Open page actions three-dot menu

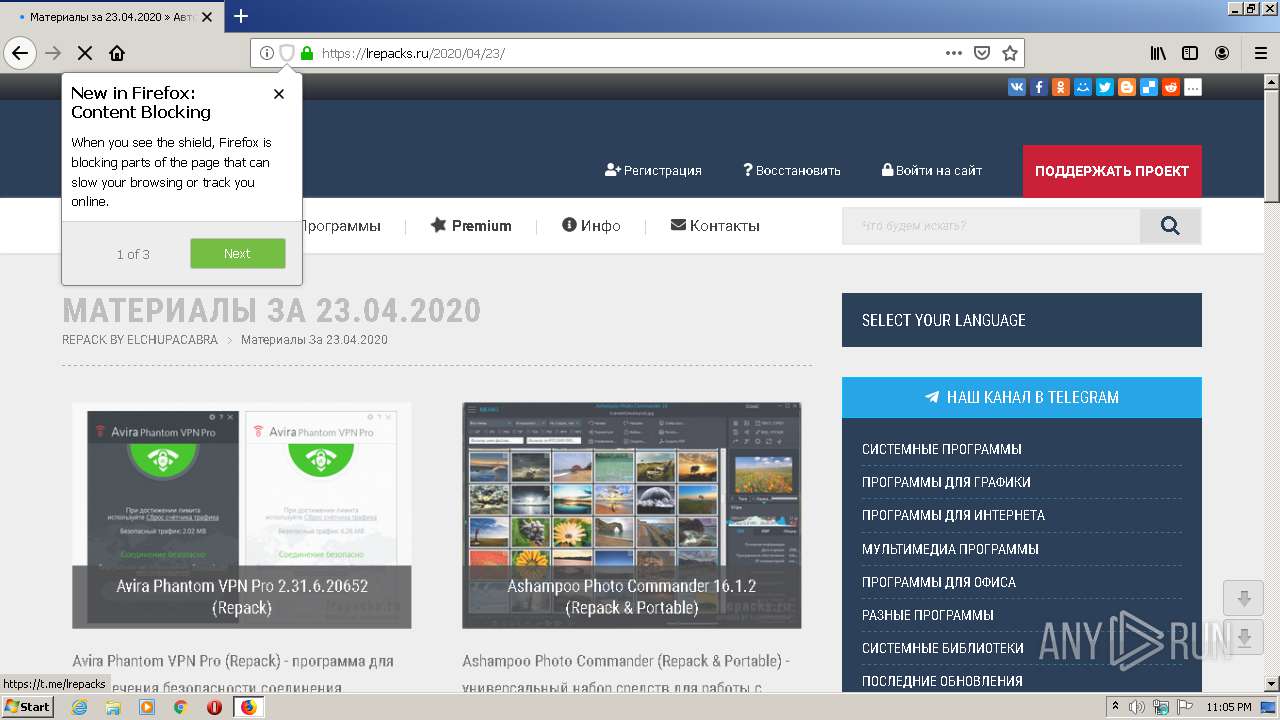(x=954, y=53)
